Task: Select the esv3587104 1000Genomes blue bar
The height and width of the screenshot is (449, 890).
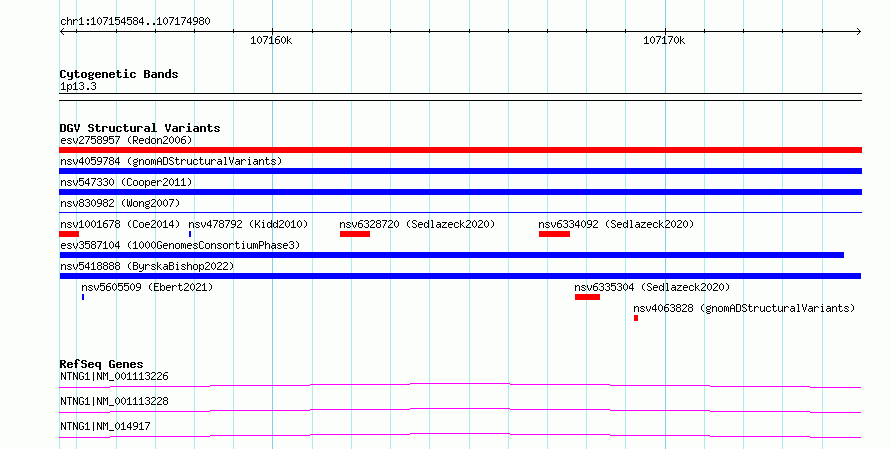Action: pos(452,255)
